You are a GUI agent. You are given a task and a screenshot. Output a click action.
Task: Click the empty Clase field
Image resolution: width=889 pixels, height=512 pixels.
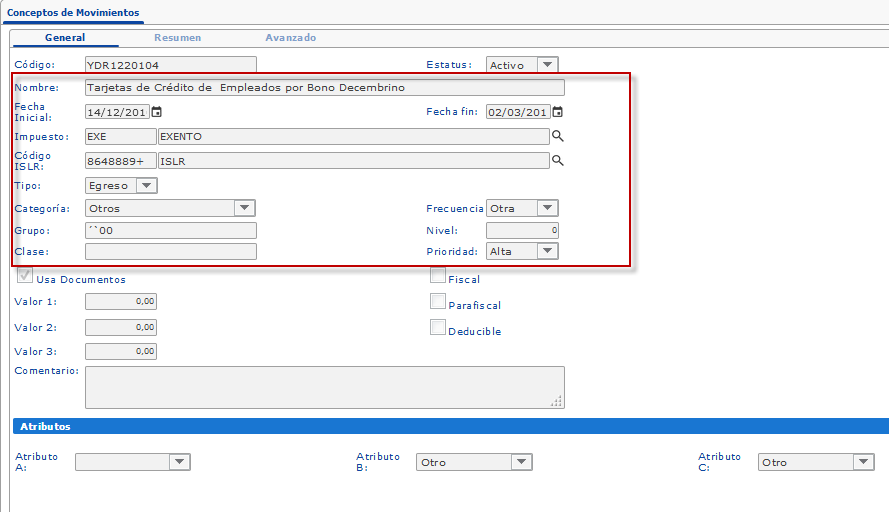pos(171,251)
